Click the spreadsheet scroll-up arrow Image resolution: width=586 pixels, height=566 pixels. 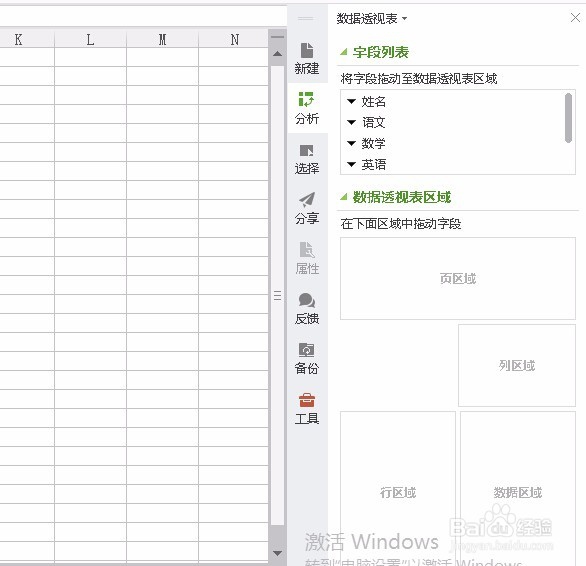tap(277, 54)
